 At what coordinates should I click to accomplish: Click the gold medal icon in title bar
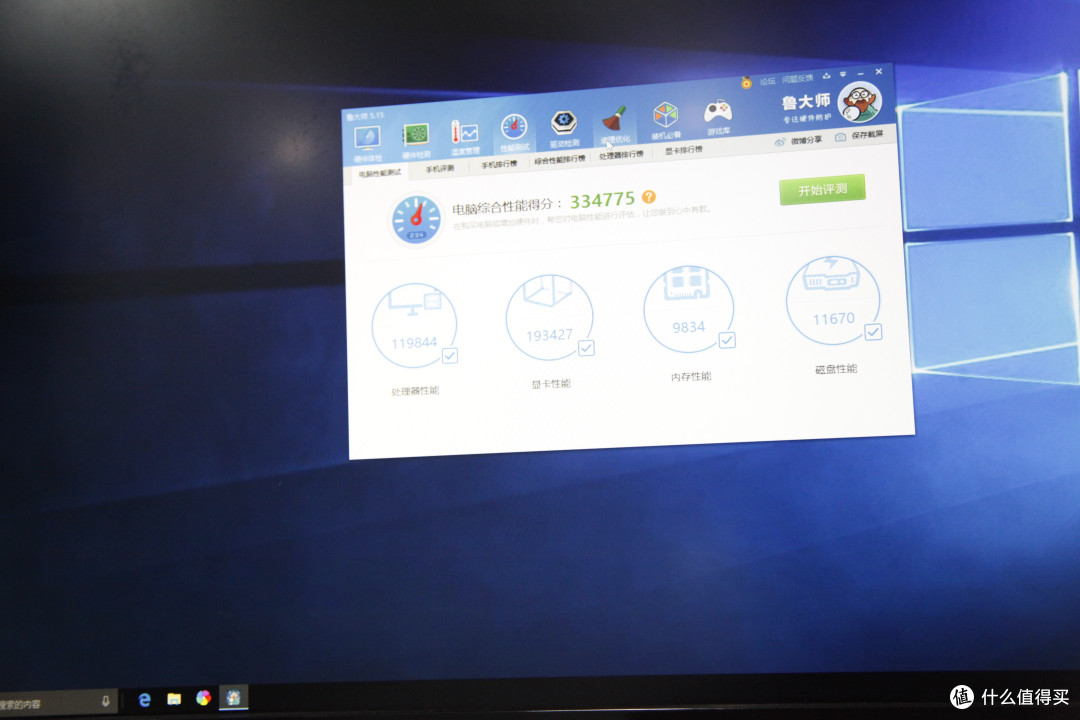(746, 83)
